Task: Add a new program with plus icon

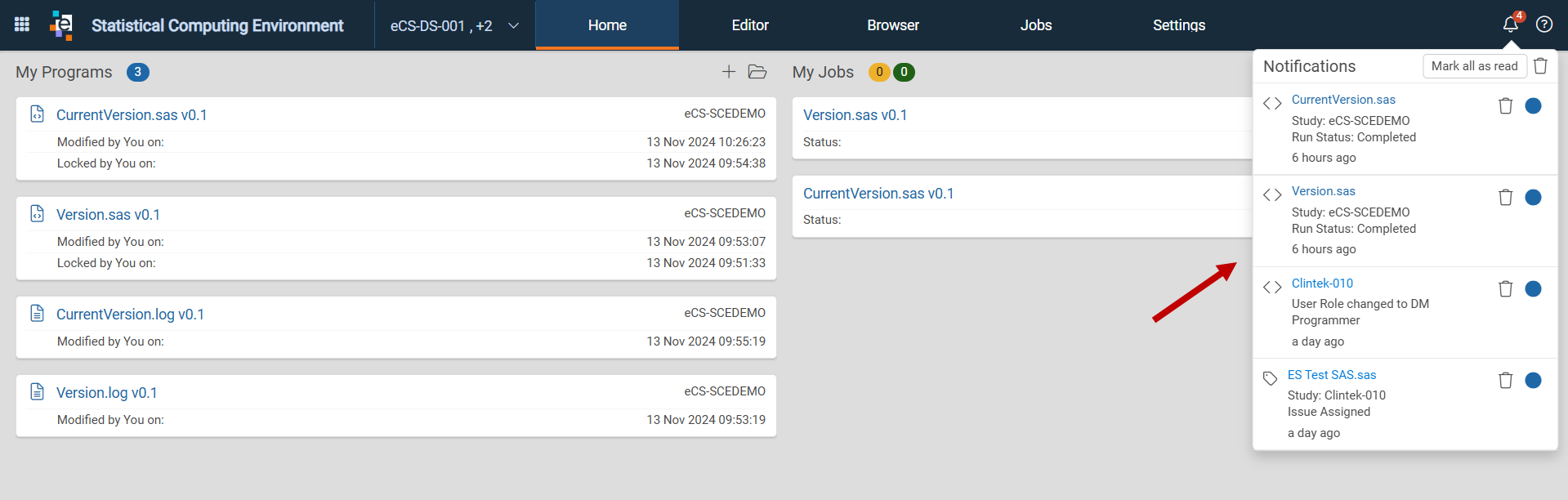Action: pos(729,72)
